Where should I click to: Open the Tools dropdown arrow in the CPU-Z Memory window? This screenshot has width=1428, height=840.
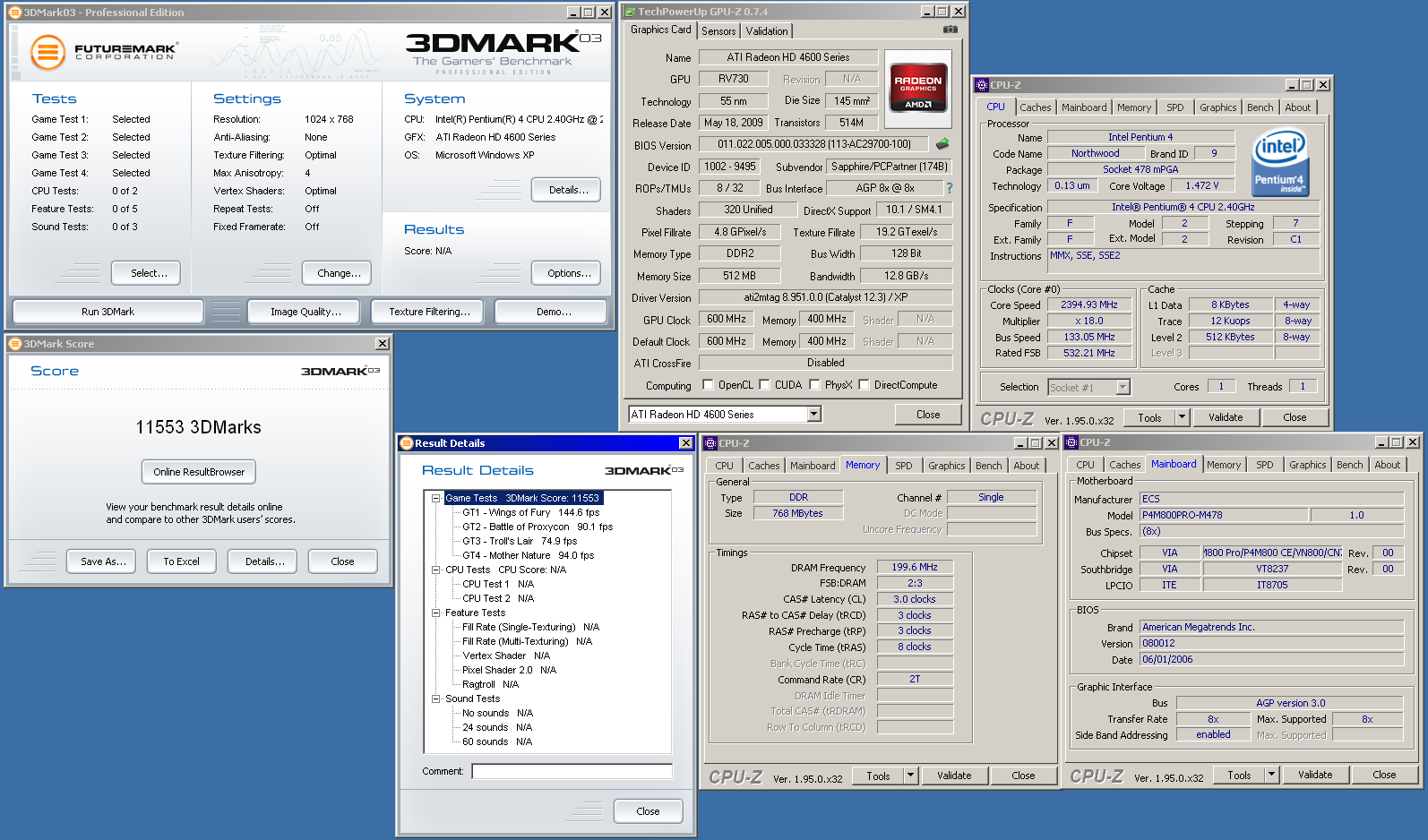[x=910, y=776]
